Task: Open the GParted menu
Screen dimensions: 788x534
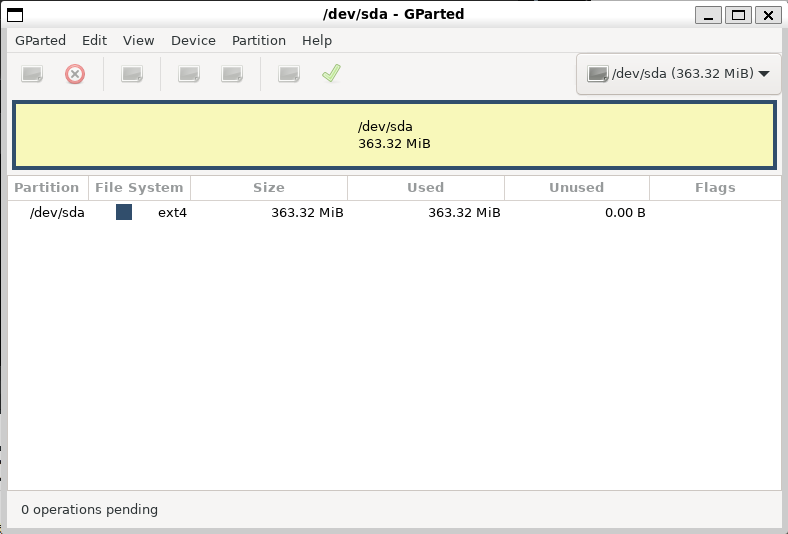Action: pyautogui.click(x=40, y=41)
